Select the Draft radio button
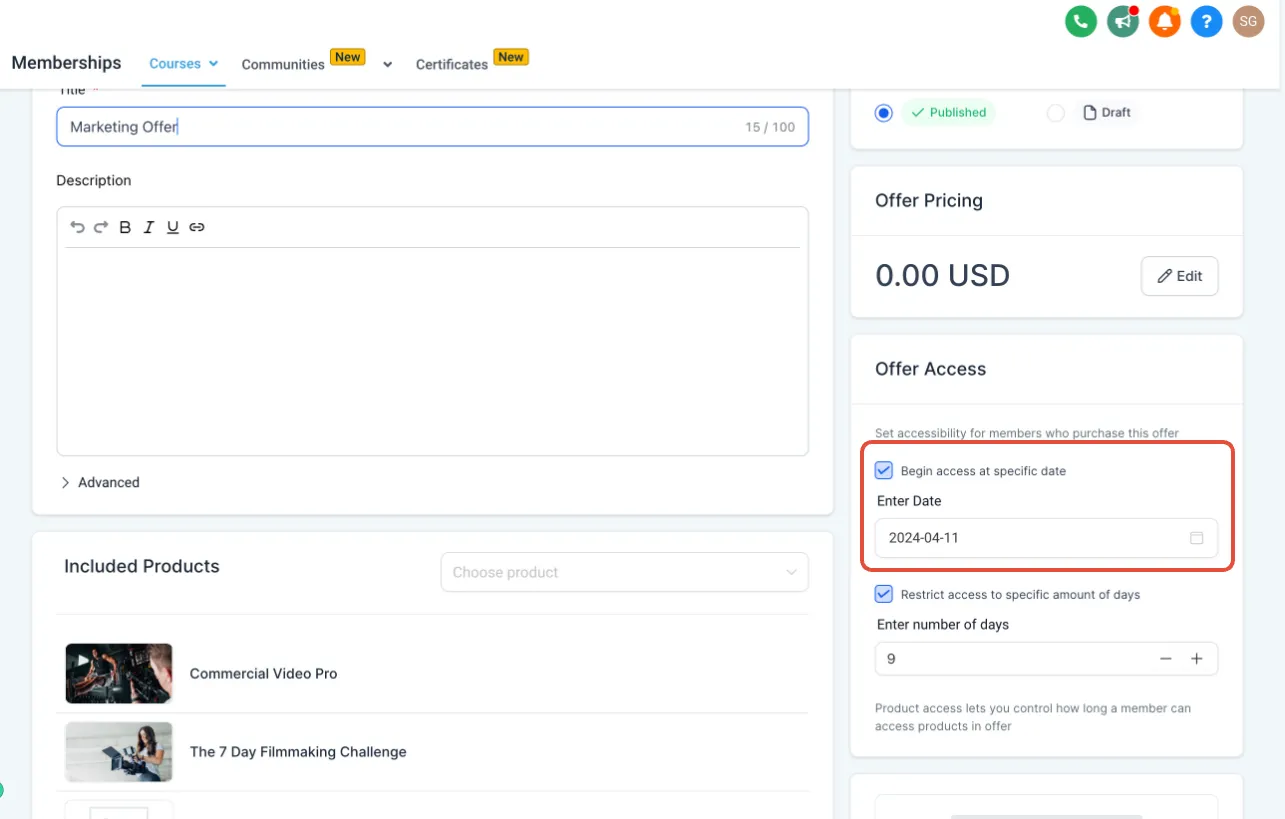 point(1056,113)
